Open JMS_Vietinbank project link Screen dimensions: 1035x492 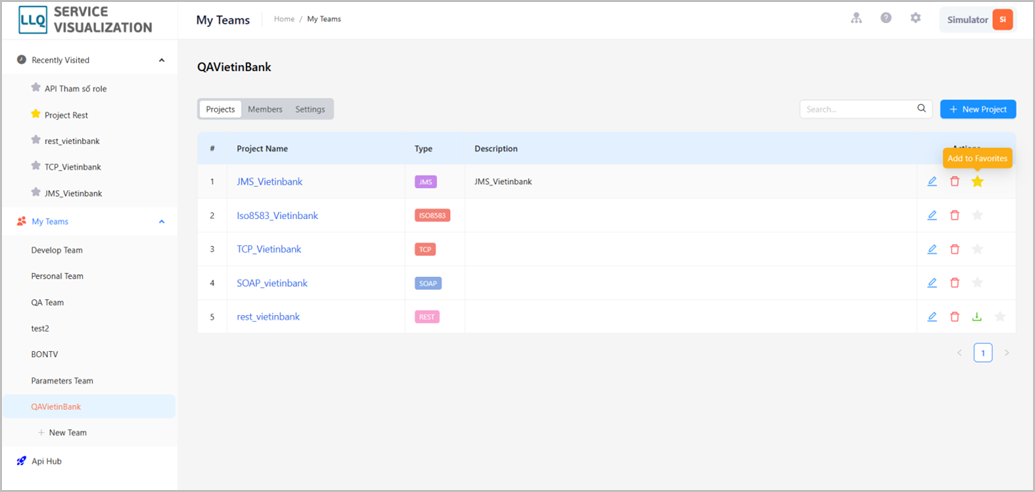pyautogui.click(x=269, y=182)
